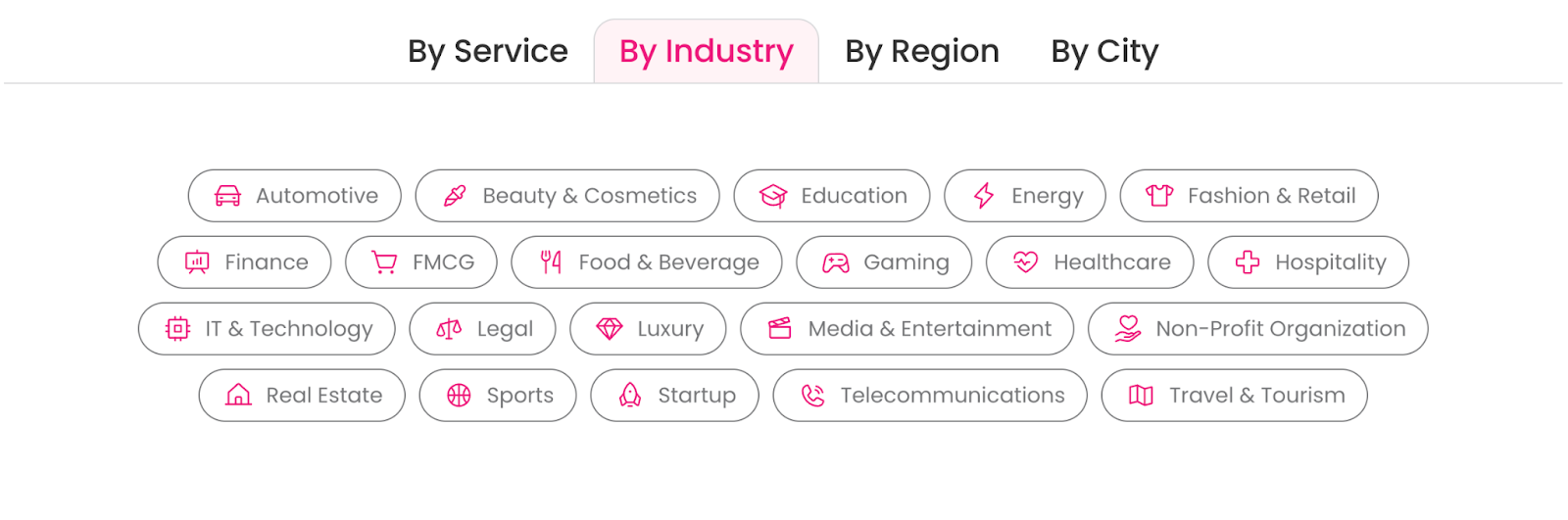Open Travel & Tourism category
The height and width of the screenshot is (520, 1568).
pos(1234,396)
